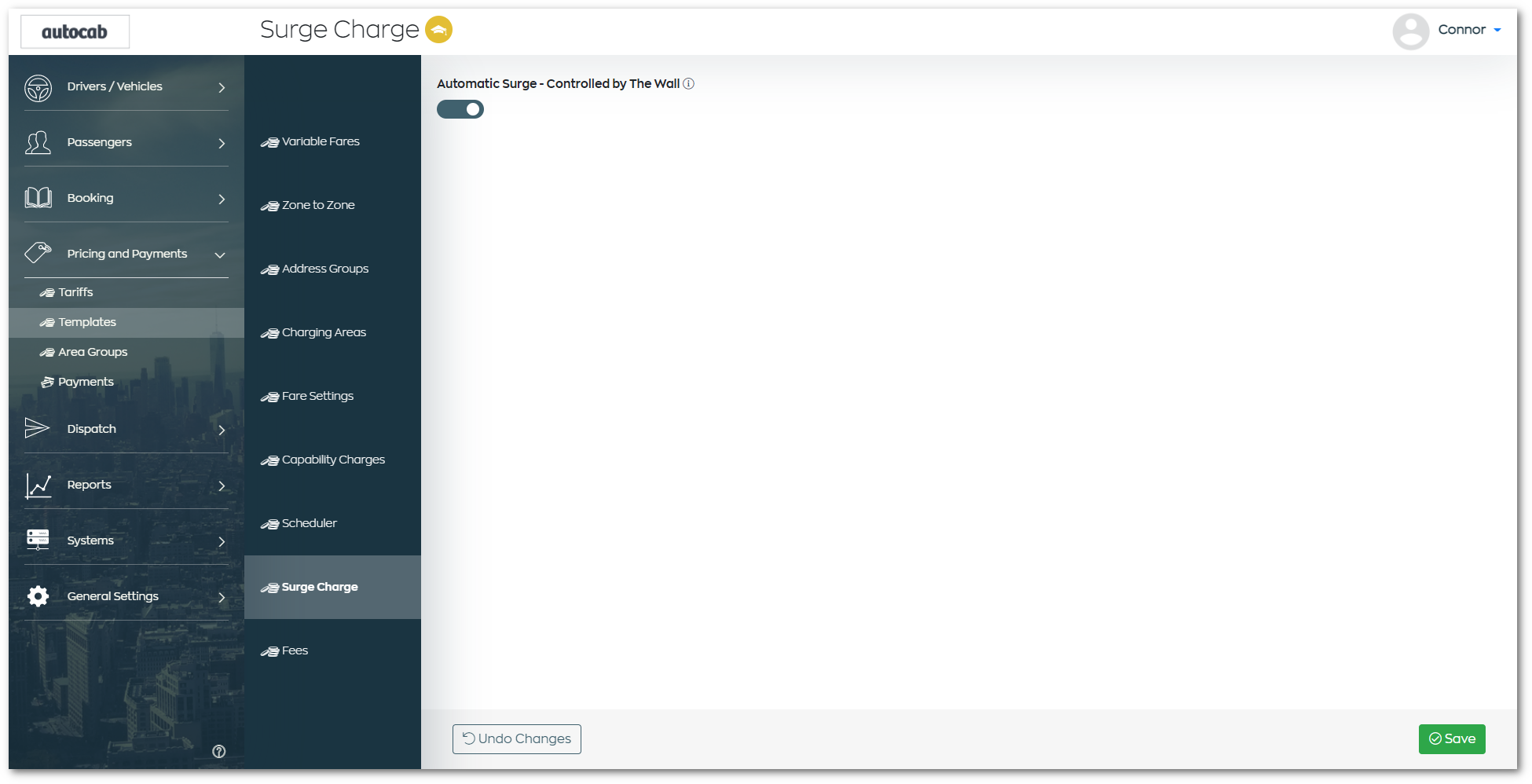The image size is (1532, 784).
Task: Click the autocab logo
Action: point(75,32)
